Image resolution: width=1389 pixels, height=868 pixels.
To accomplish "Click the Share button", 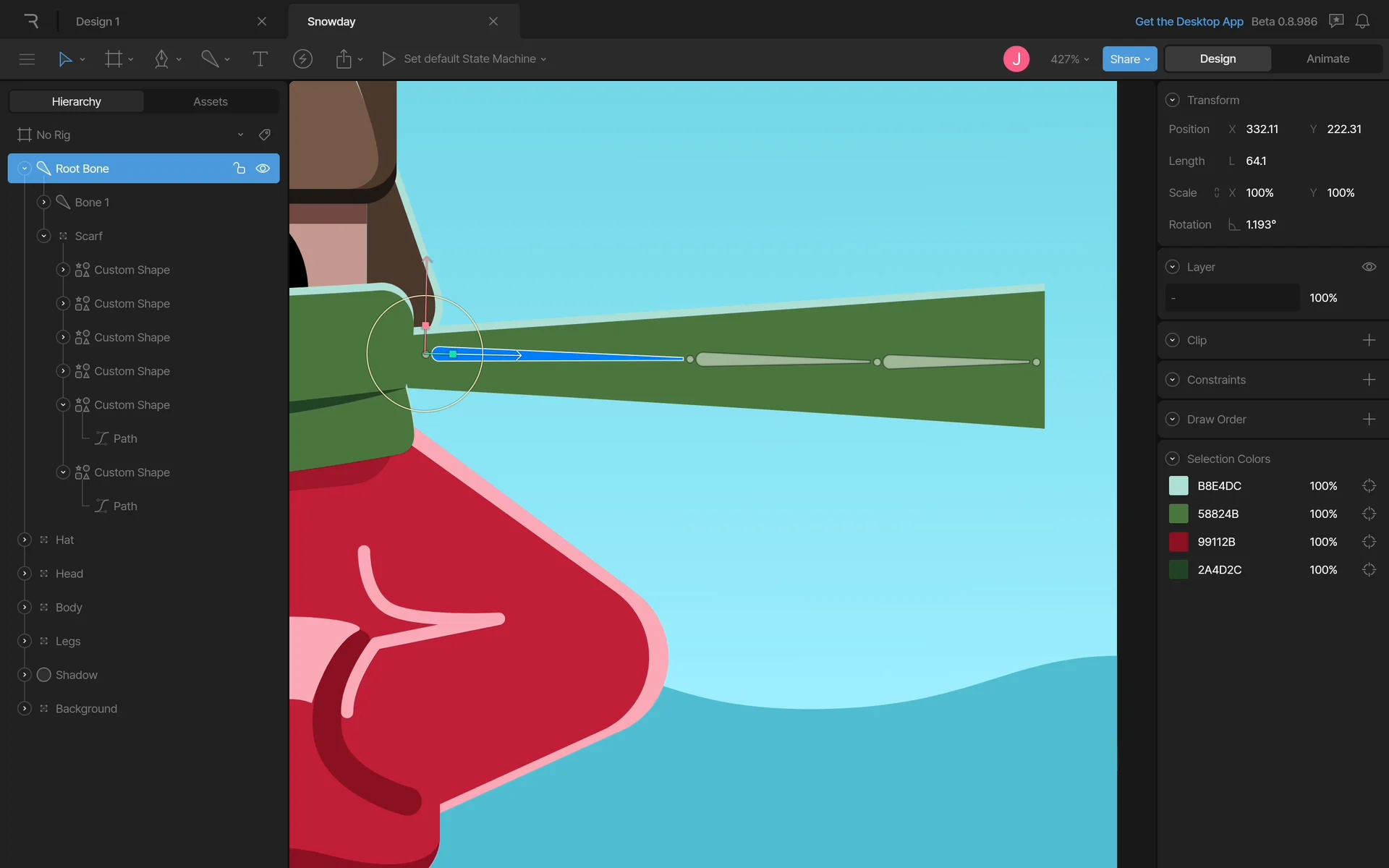I will (x=1129, y=59).
